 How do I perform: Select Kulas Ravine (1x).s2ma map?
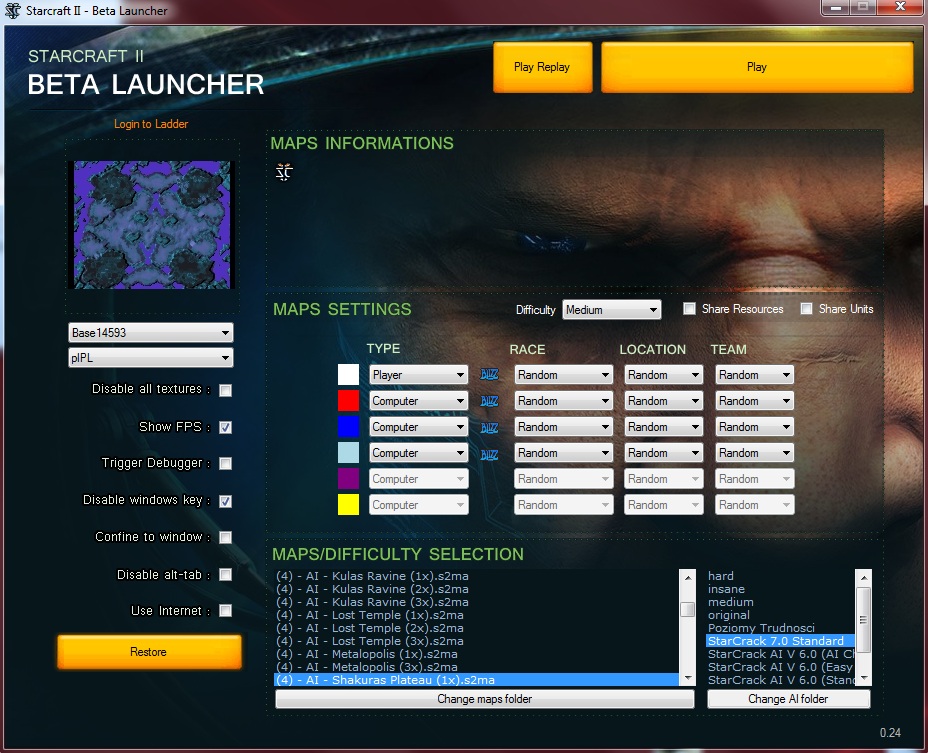[x=476, y=576]
